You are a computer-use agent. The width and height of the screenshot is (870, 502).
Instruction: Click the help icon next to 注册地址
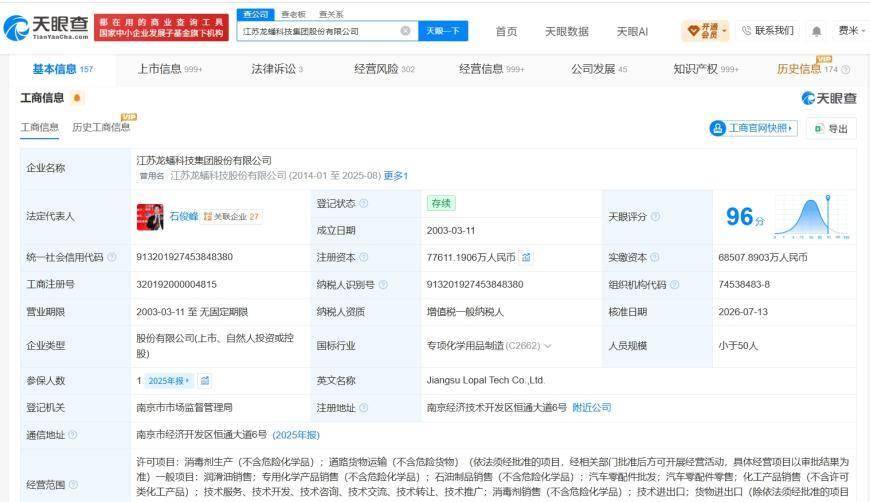click(x=363, y=408)
